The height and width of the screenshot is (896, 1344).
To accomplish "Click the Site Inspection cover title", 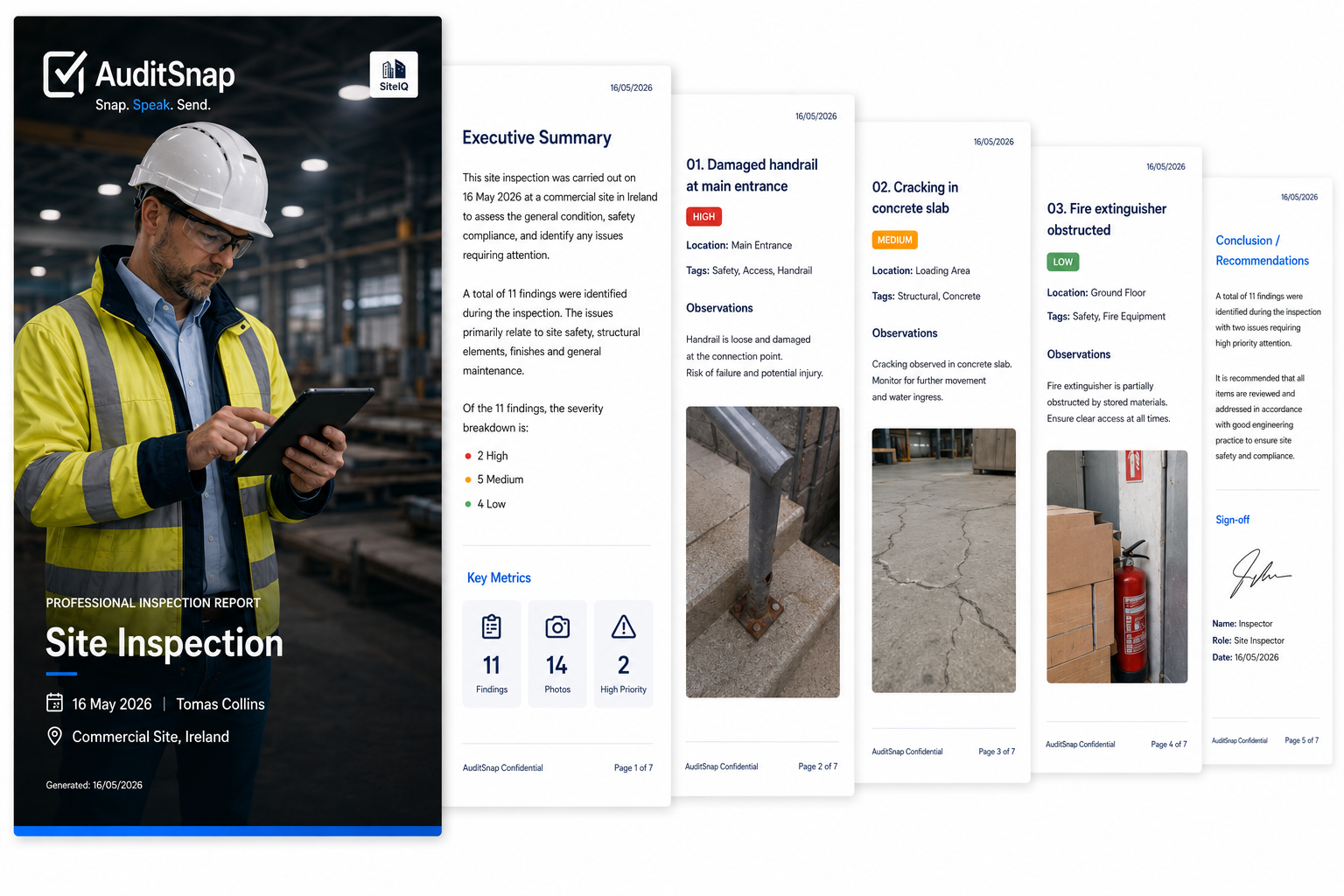I will pyautogui.click(x=164, y=643).
